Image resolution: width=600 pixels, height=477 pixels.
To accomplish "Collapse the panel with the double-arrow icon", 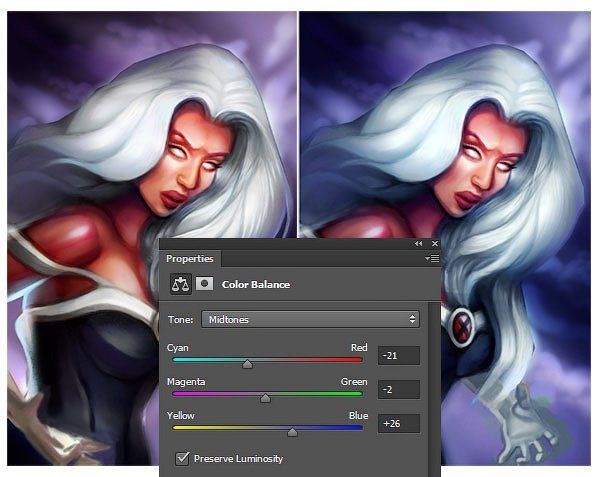I will click(x=418, y=244).
